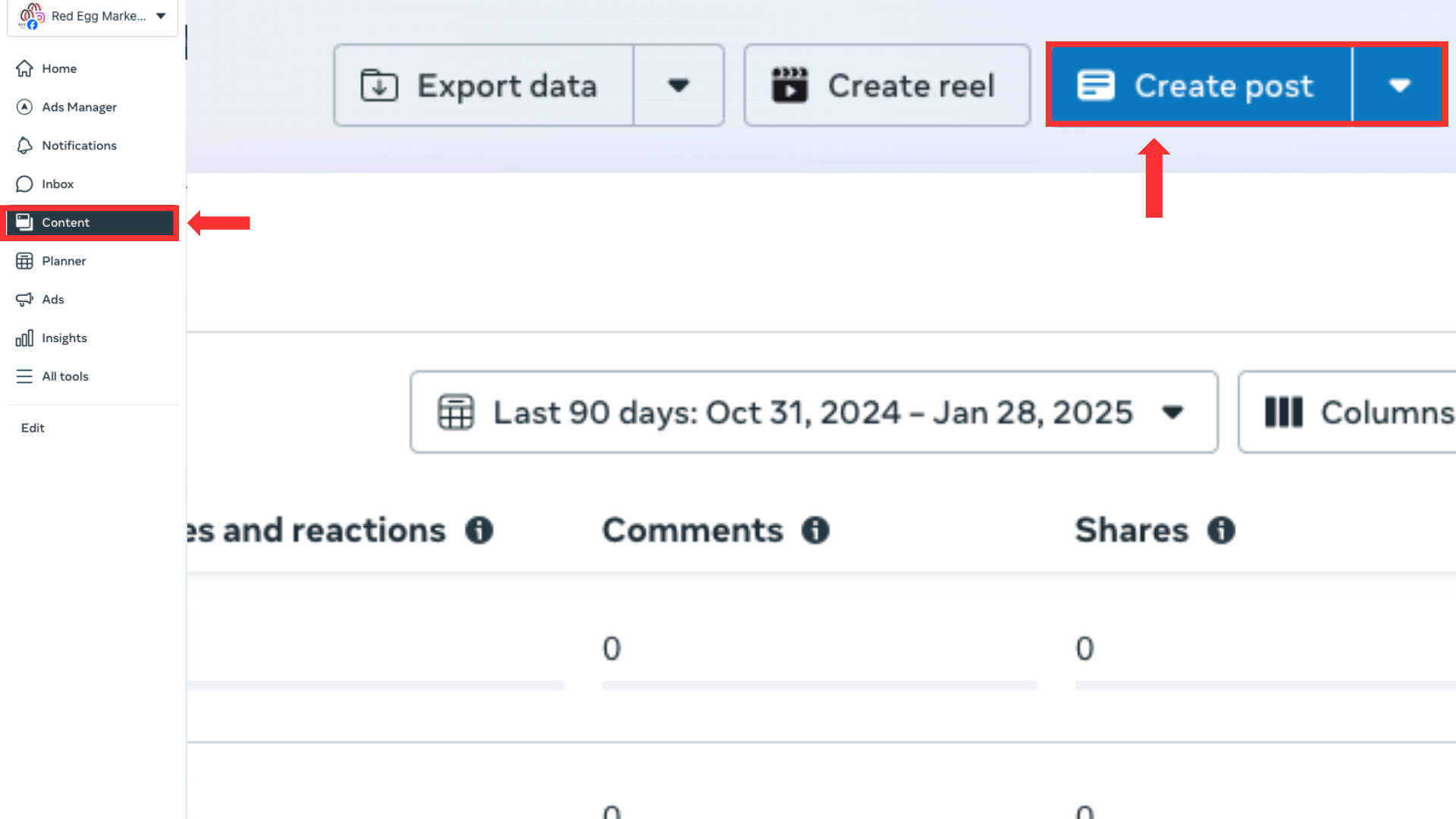This screenshot has height=819, width=1456.
Task: Open the Create post dropdown arrow
Action: click(x=1399, y=86)
